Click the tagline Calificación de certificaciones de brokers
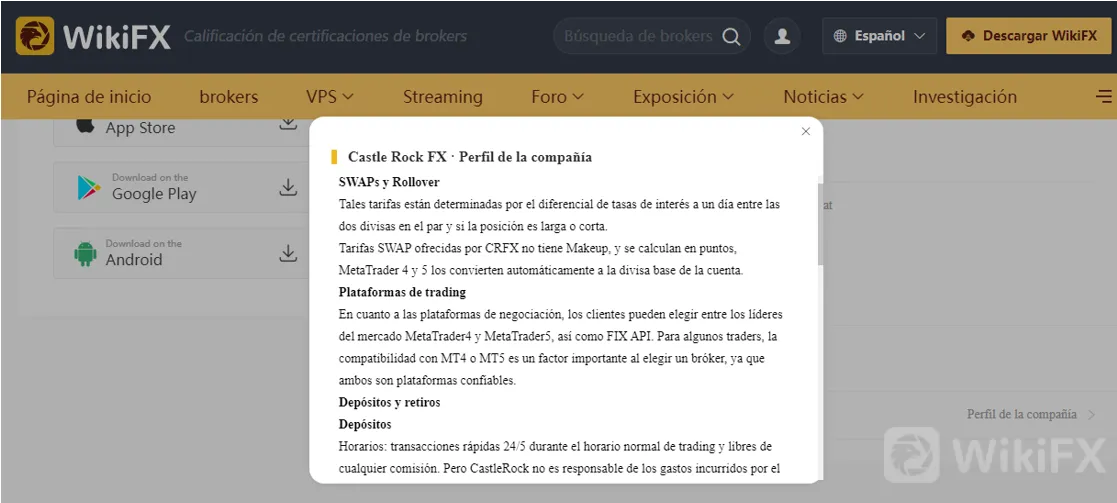 pos(326,36)
